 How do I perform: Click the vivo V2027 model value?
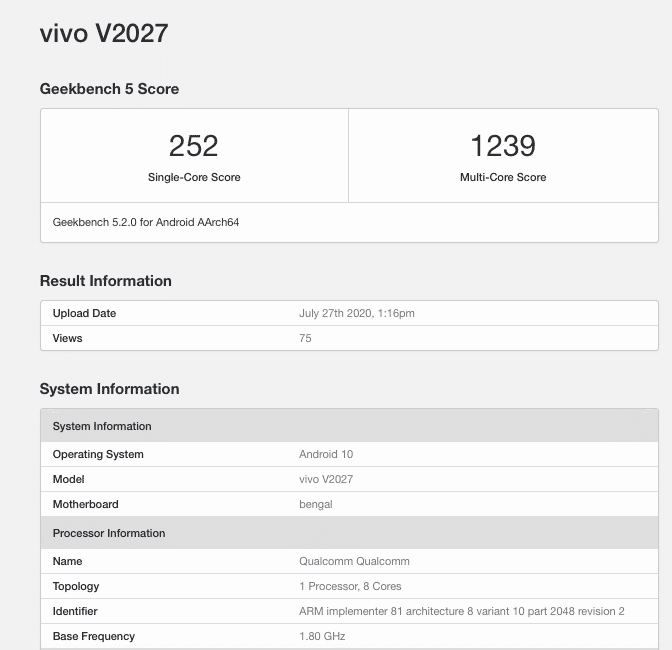[326, 479]
